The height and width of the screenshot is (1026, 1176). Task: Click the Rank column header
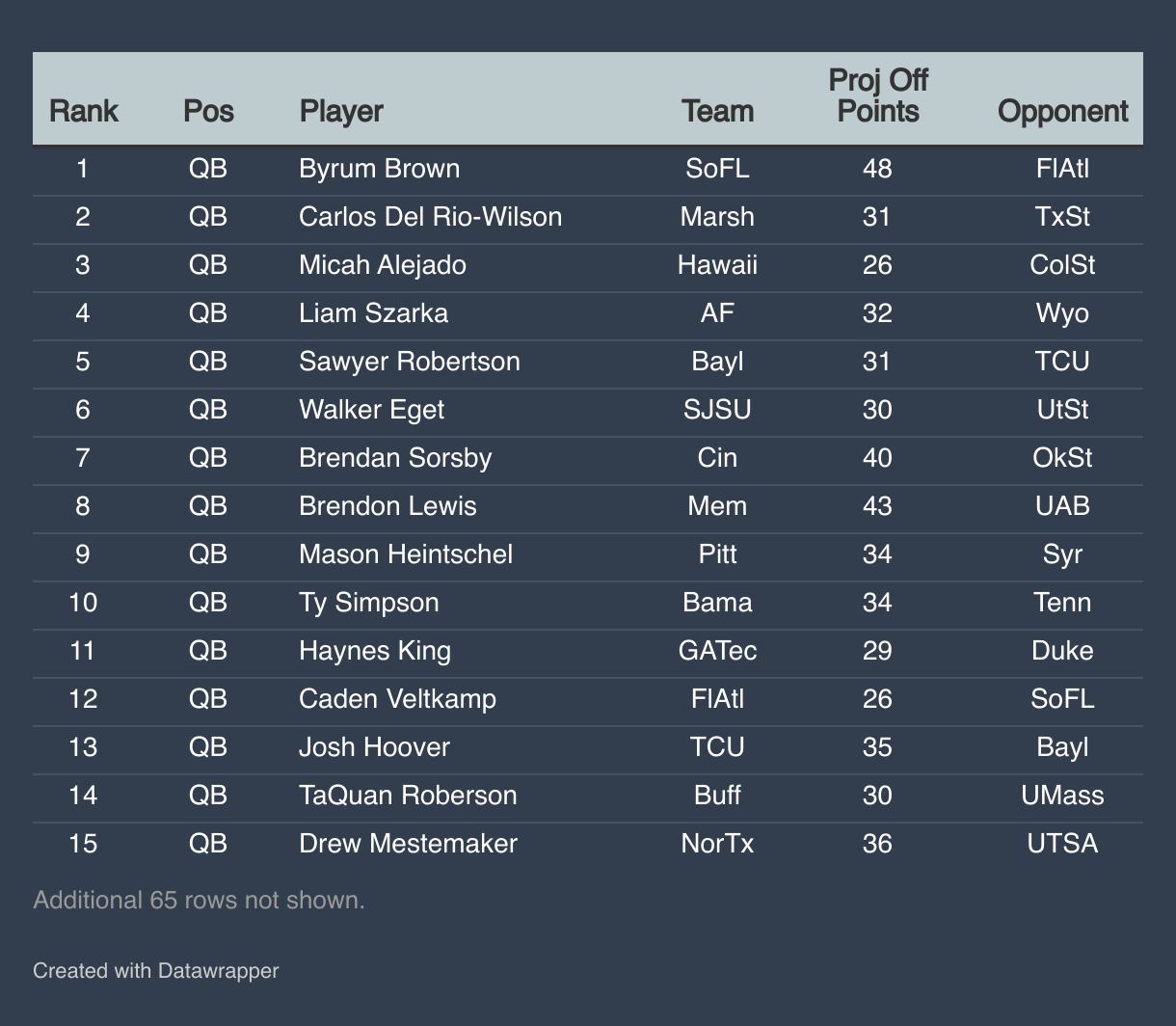83,111
